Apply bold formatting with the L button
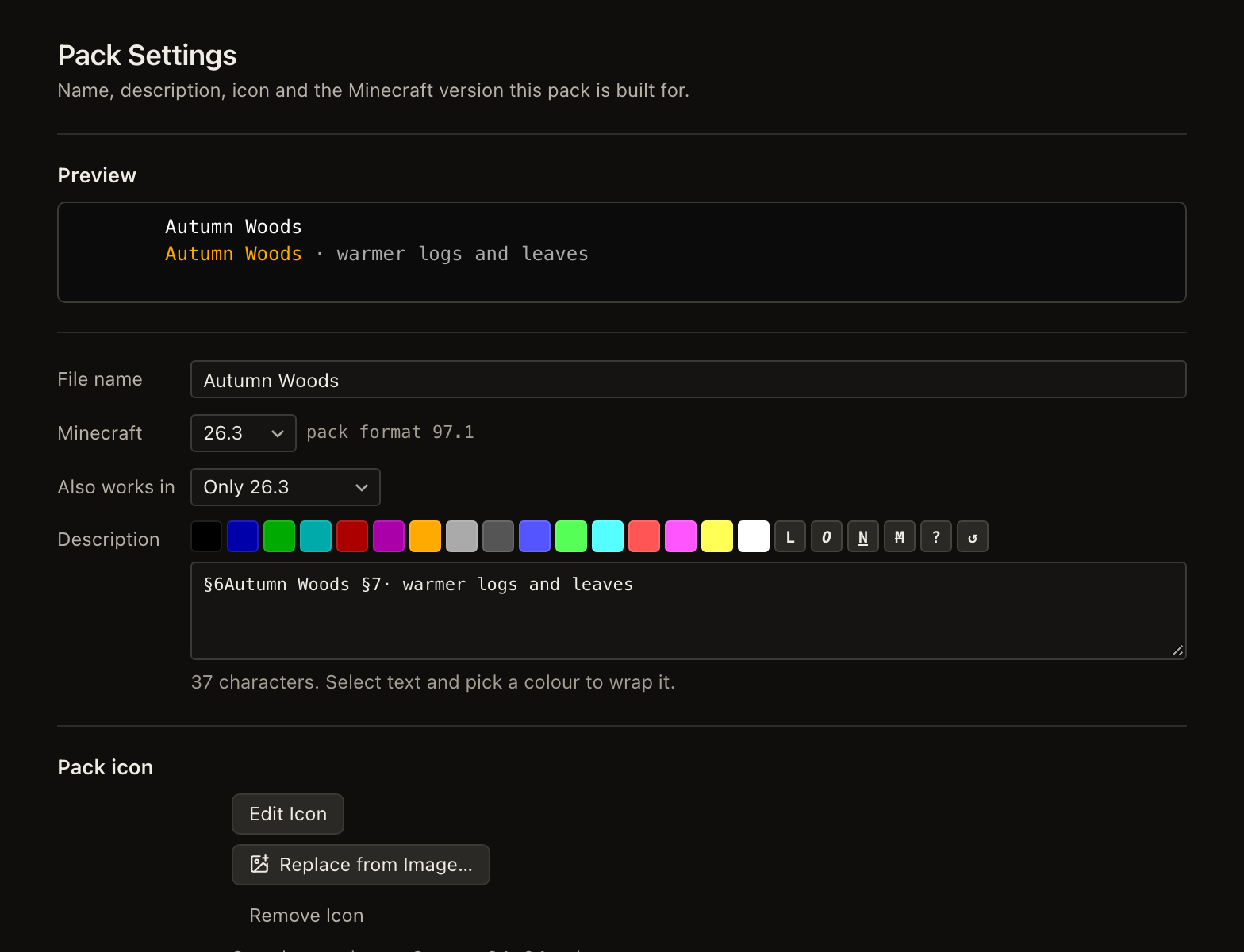1244x952 pixels. pos(790,536)
